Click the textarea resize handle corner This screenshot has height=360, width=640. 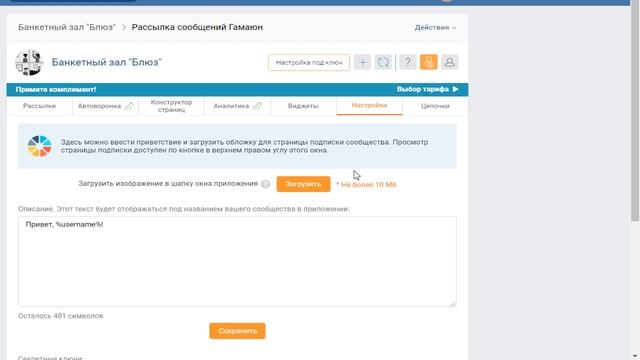[x=453, y=303]
